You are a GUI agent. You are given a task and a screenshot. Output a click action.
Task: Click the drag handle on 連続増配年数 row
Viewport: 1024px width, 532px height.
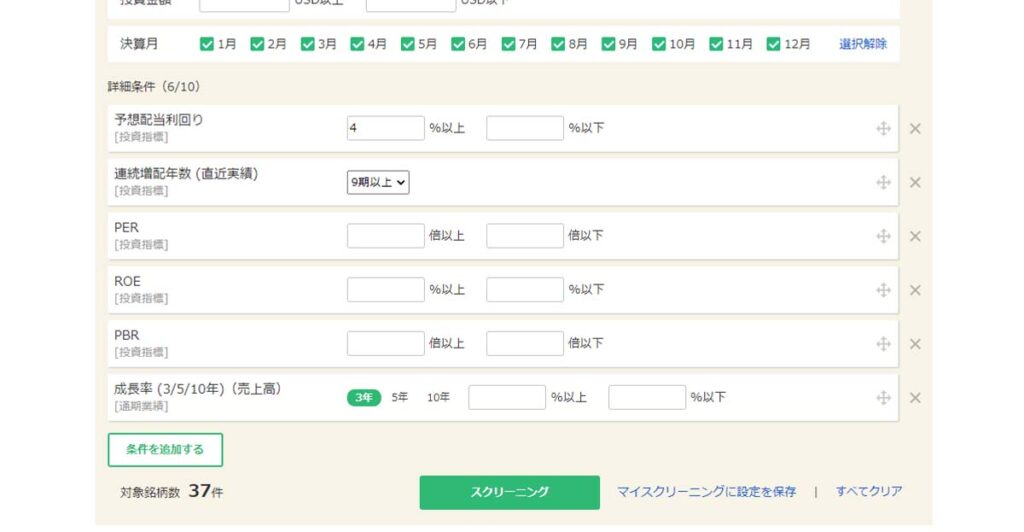tap(883, 183)
